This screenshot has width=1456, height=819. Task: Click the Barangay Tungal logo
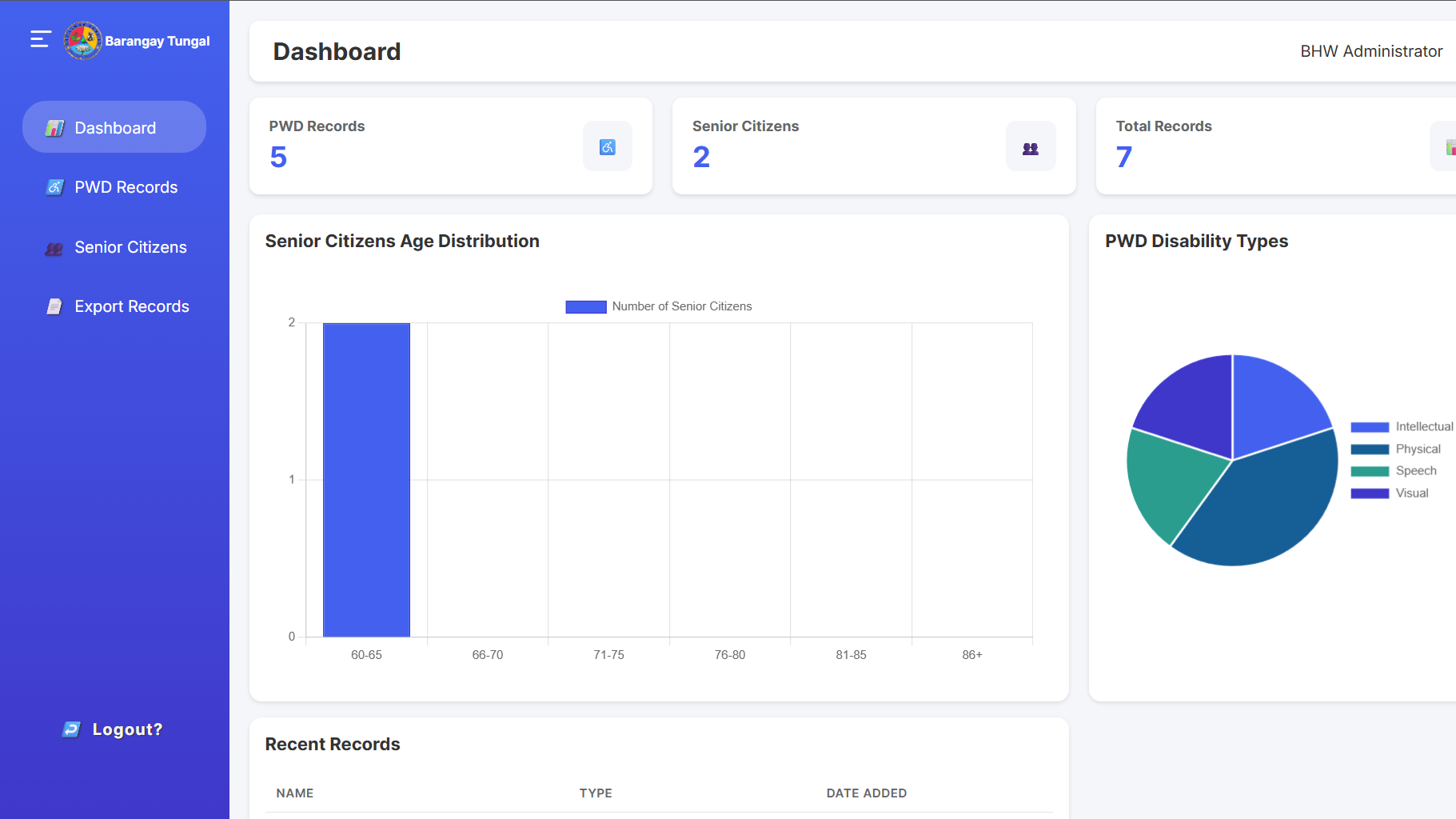(x=82, y=40)
